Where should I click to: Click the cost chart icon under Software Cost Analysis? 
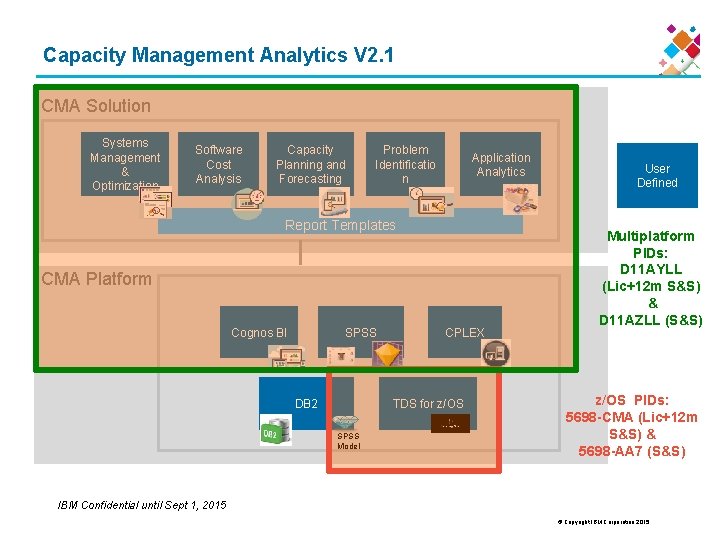coord(248,202)
